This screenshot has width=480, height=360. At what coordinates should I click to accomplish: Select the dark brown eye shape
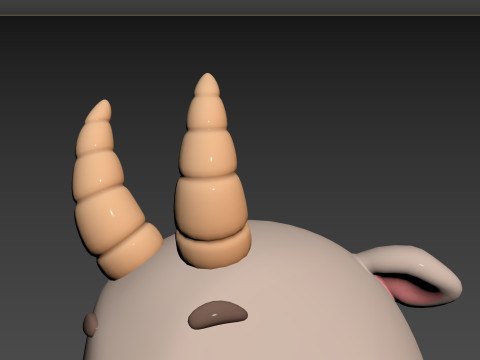[218, 315]
